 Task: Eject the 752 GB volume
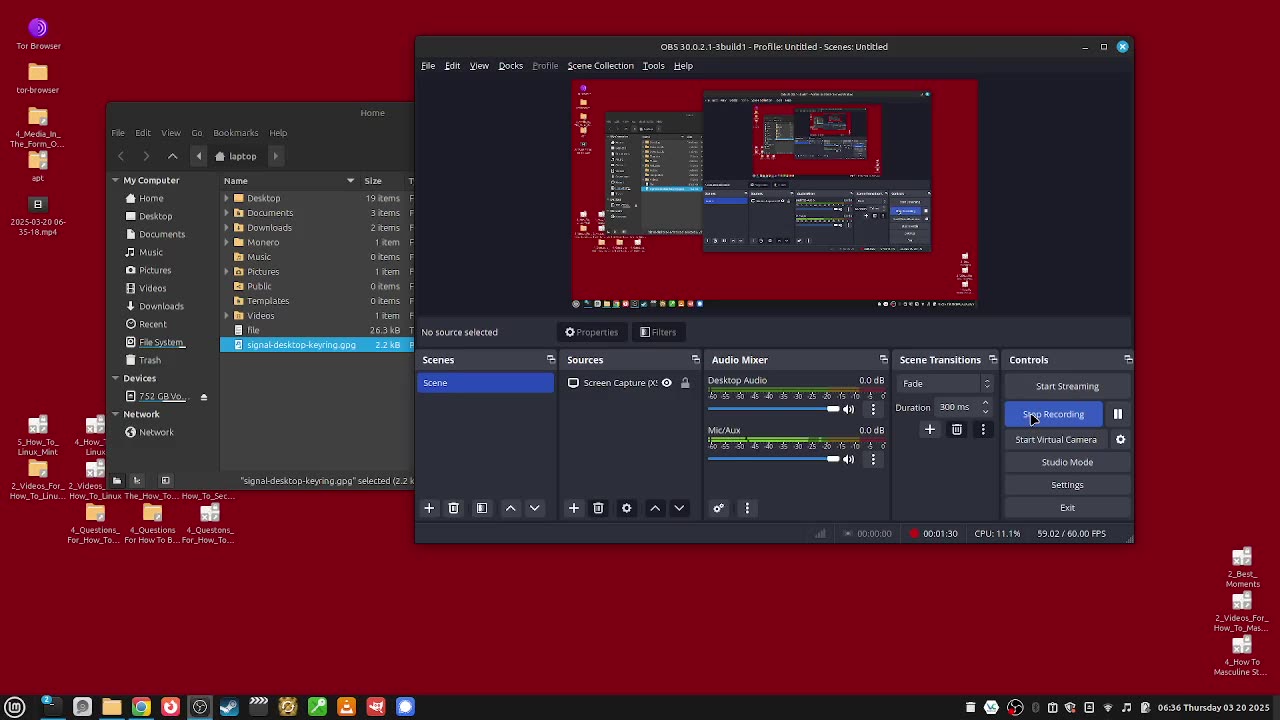point(203,397)
